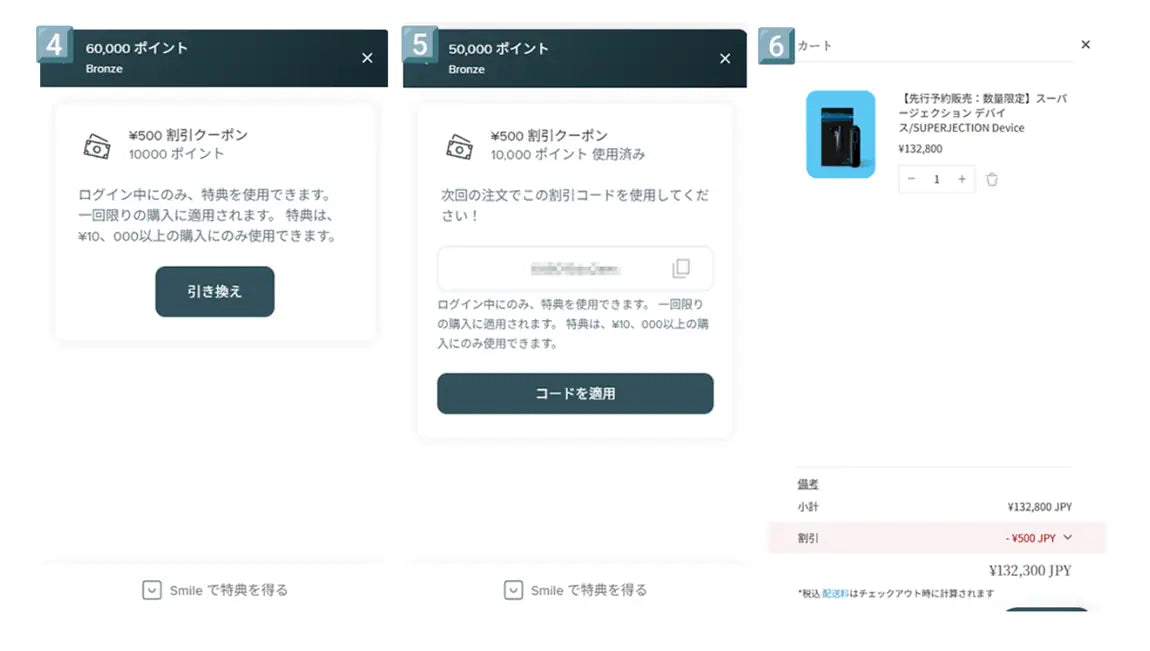This screenshot has width=1150, height=651.
Task: Click the コードを適用 button
Action: click(x=575, y=394)
